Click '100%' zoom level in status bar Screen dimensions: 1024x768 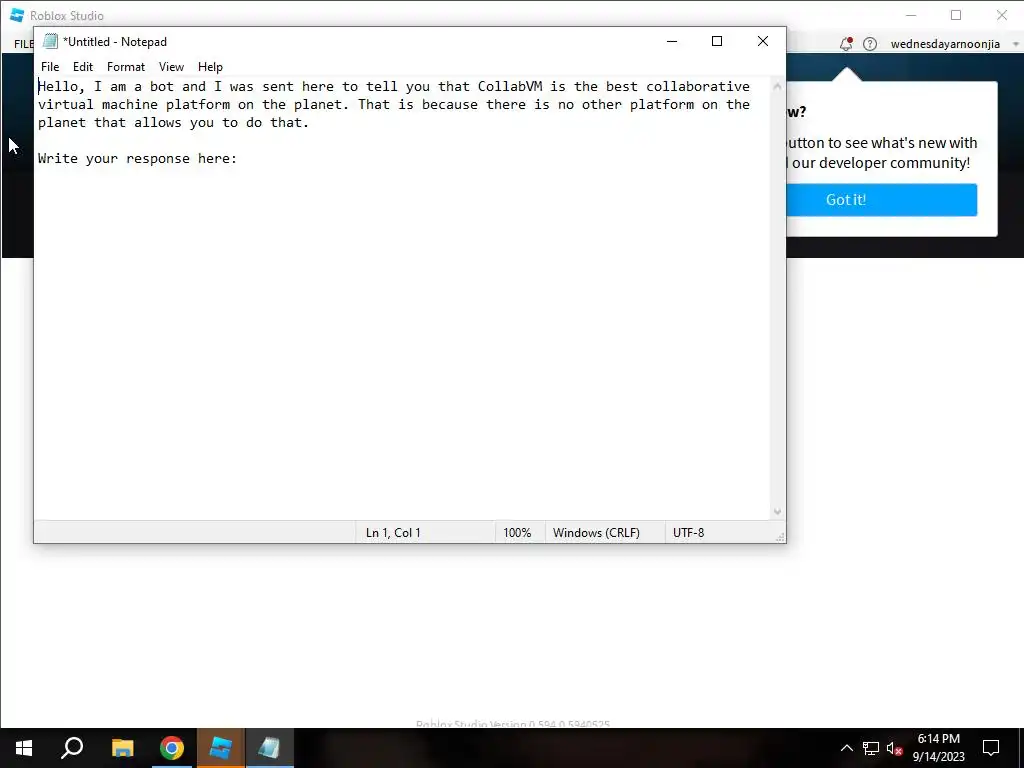[517, 533]
